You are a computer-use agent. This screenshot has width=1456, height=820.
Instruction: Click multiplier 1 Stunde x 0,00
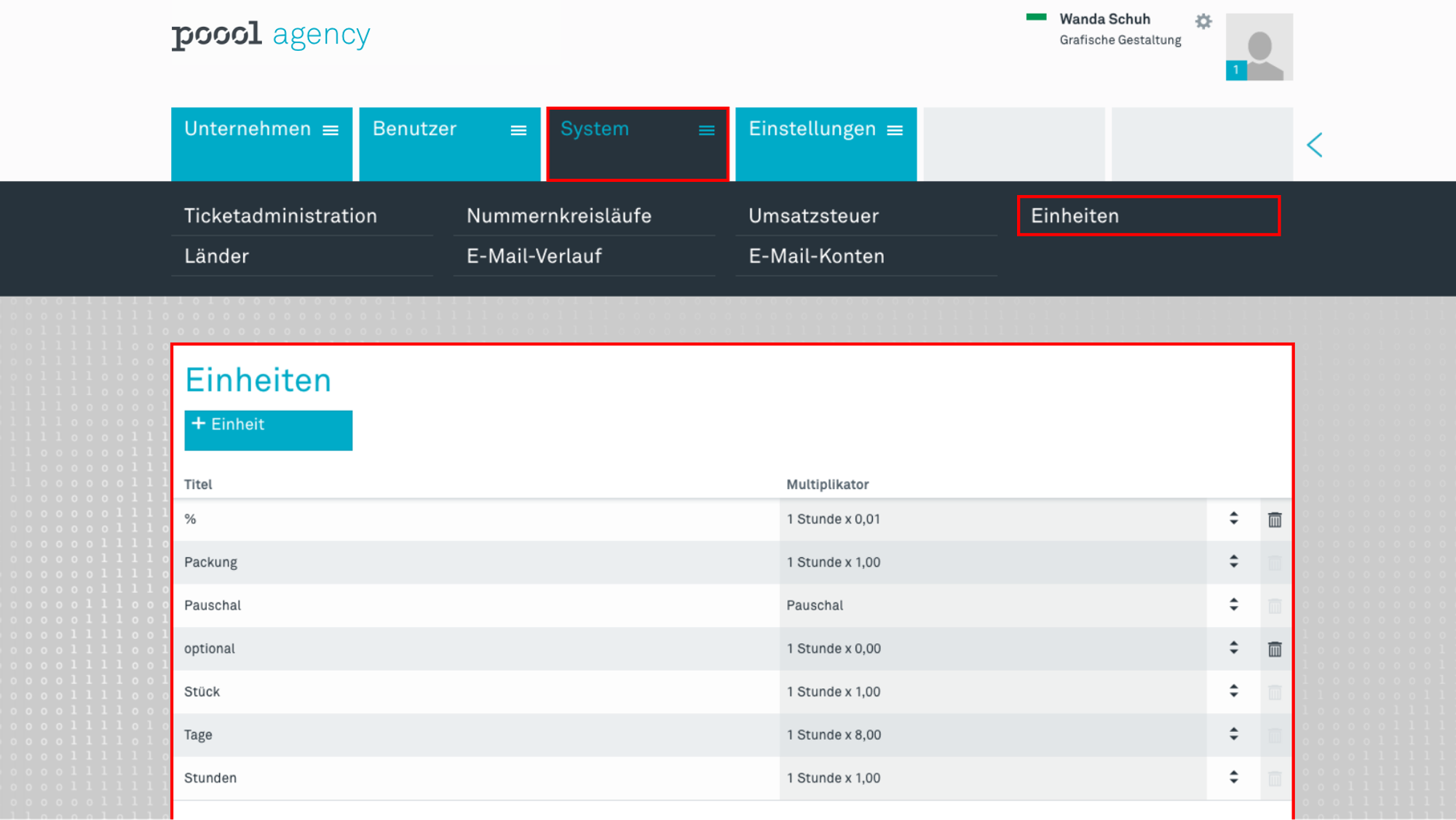pos(834,648)
